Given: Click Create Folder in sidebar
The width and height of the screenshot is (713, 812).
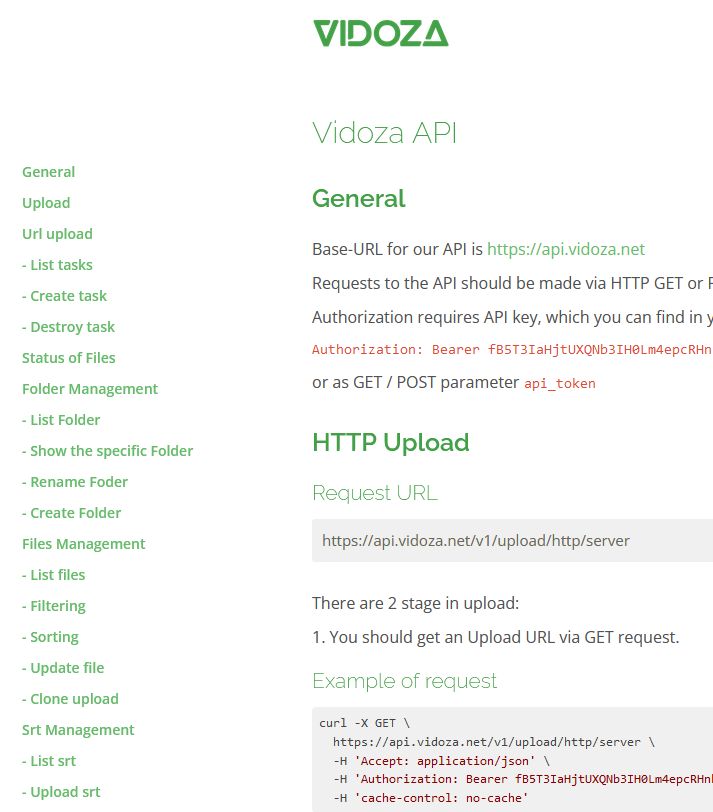Looking at the screenshot, I should tap(71, 513).
